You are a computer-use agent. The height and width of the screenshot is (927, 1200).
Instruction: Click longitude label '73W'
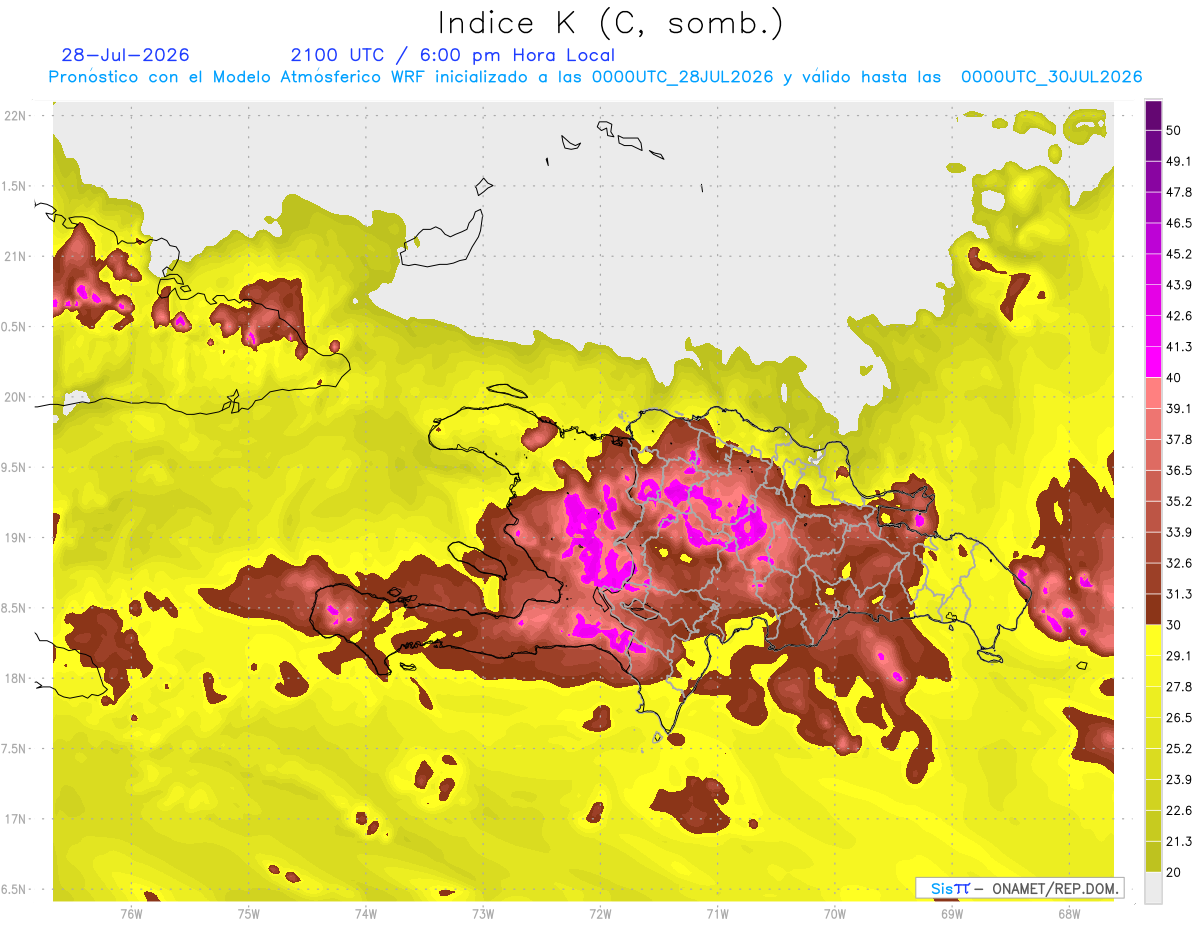pos(483,913)
